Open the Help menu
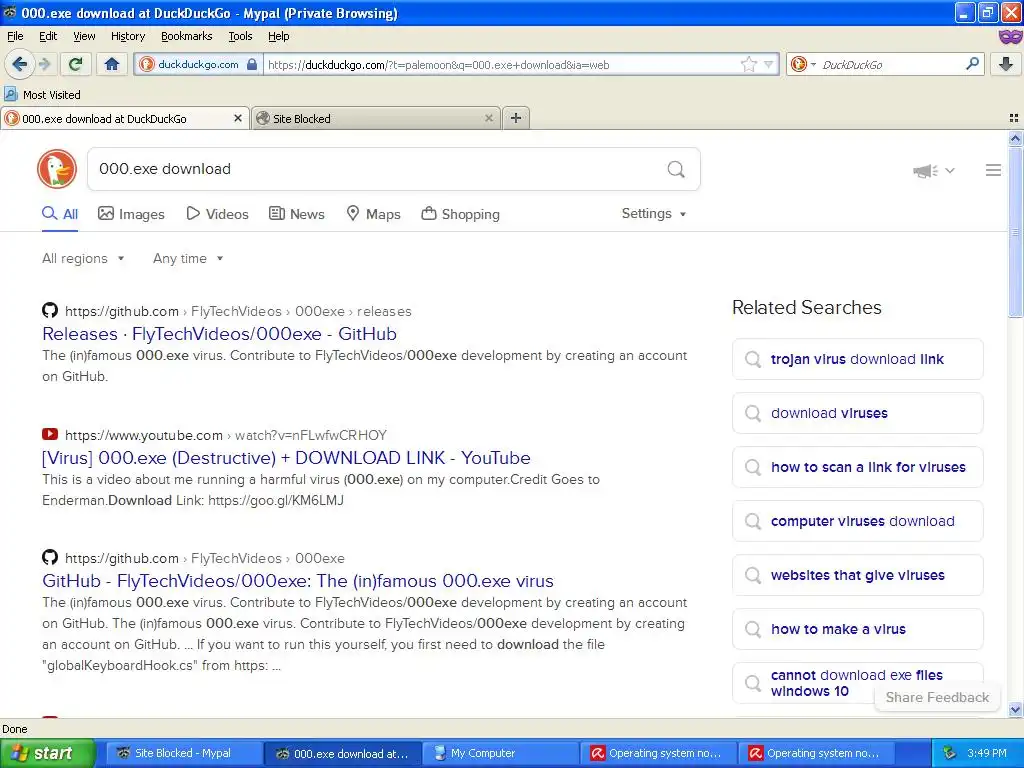 (x=278, y=37)
